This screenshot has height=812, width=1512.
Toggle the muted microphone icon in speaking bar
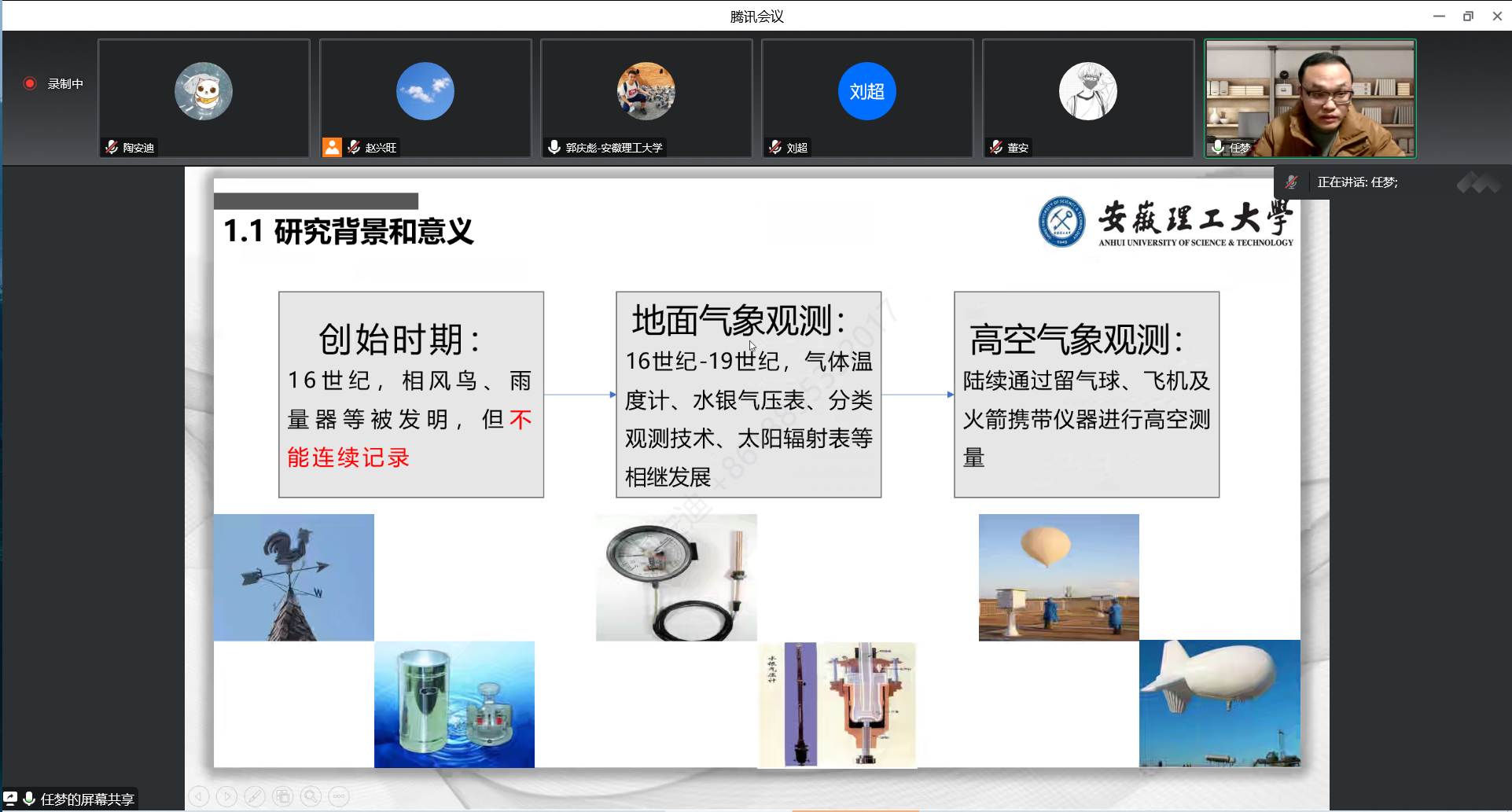(1291, 182)
